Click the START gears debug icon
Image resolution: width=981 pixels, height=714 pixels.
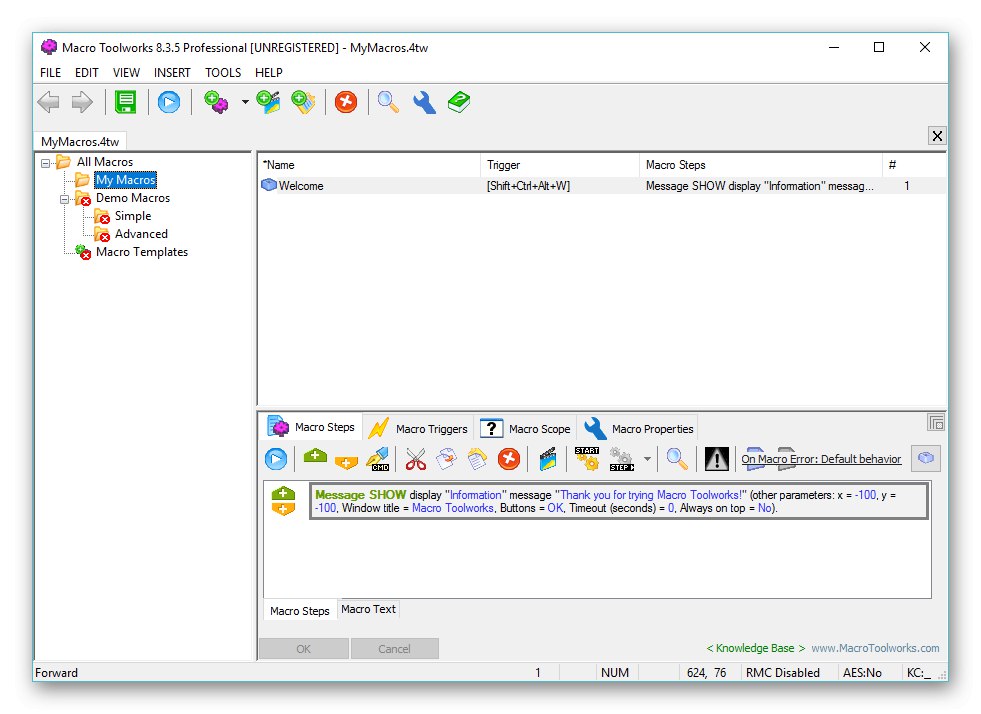tap(587, 459)
